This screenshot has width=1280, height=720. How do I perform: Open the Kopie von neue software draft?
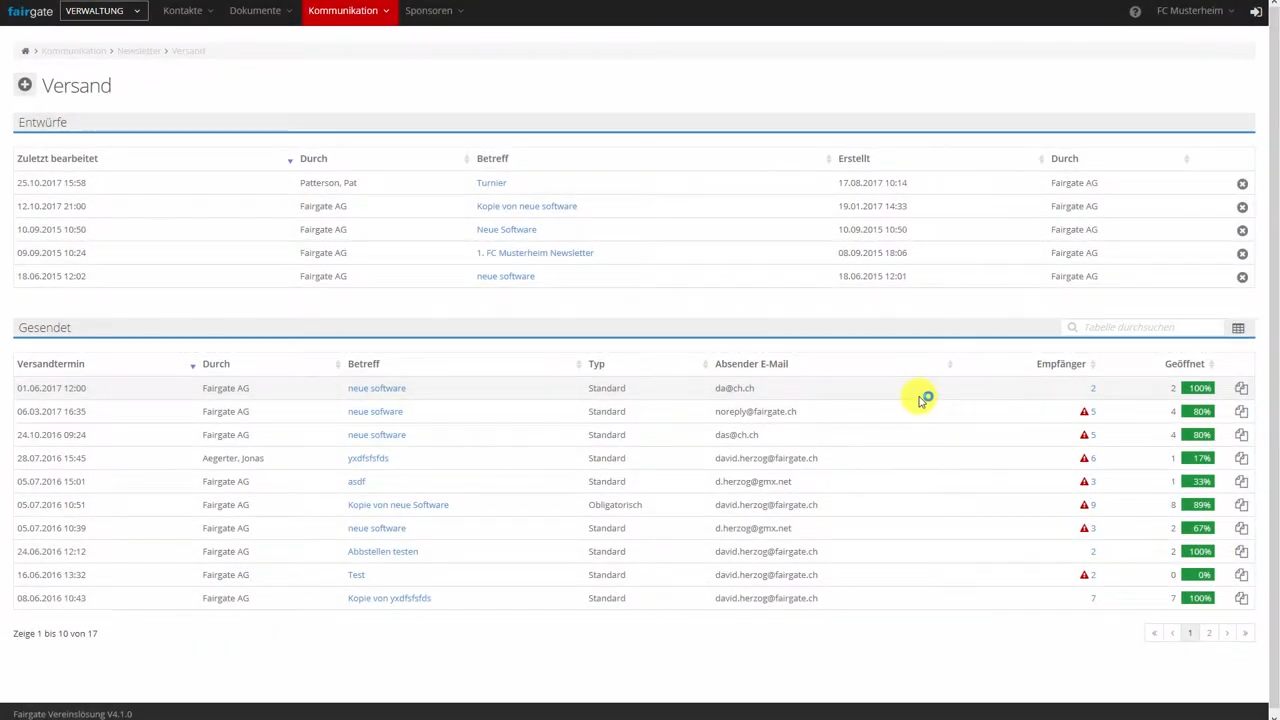[x=527, y=206]
